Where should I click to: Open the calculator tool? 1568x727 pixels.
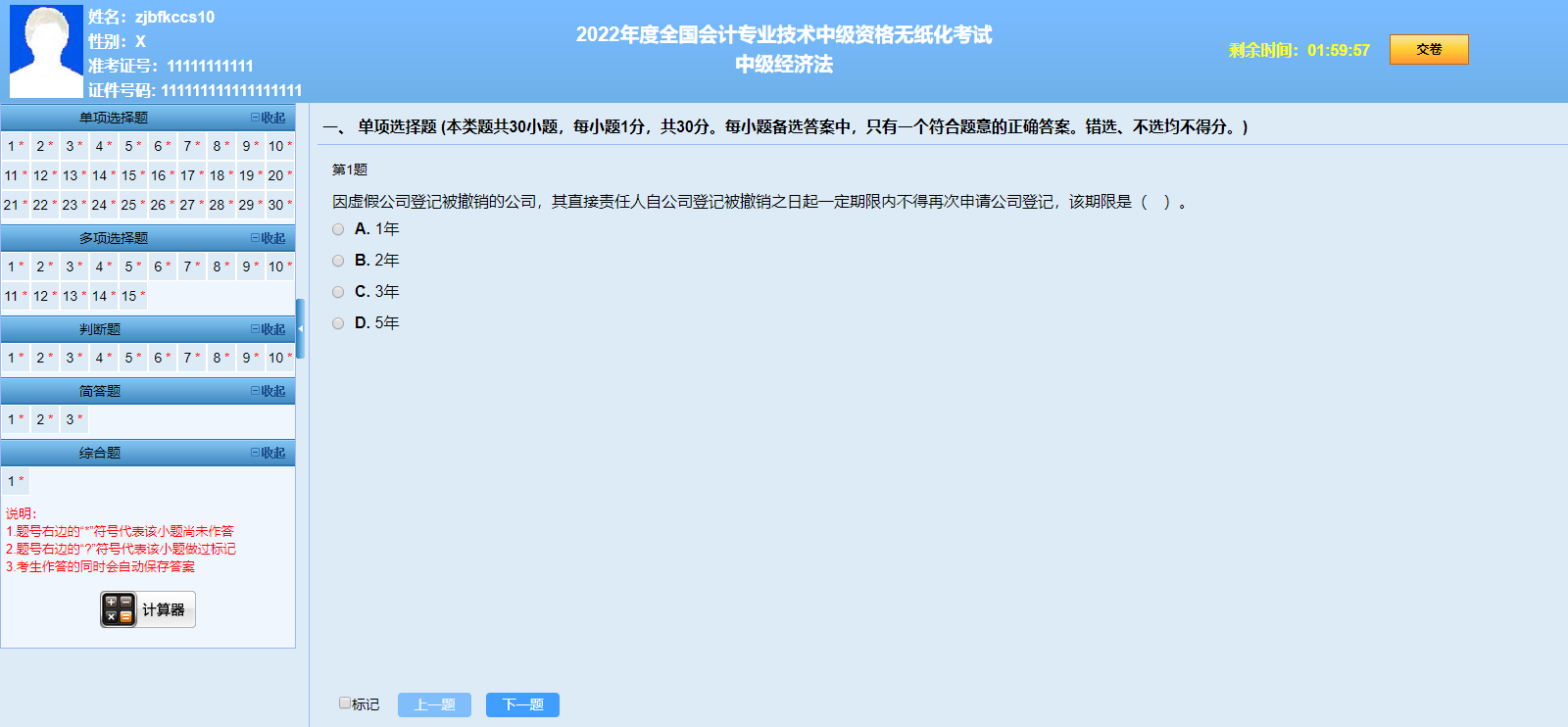coord(148,609)
